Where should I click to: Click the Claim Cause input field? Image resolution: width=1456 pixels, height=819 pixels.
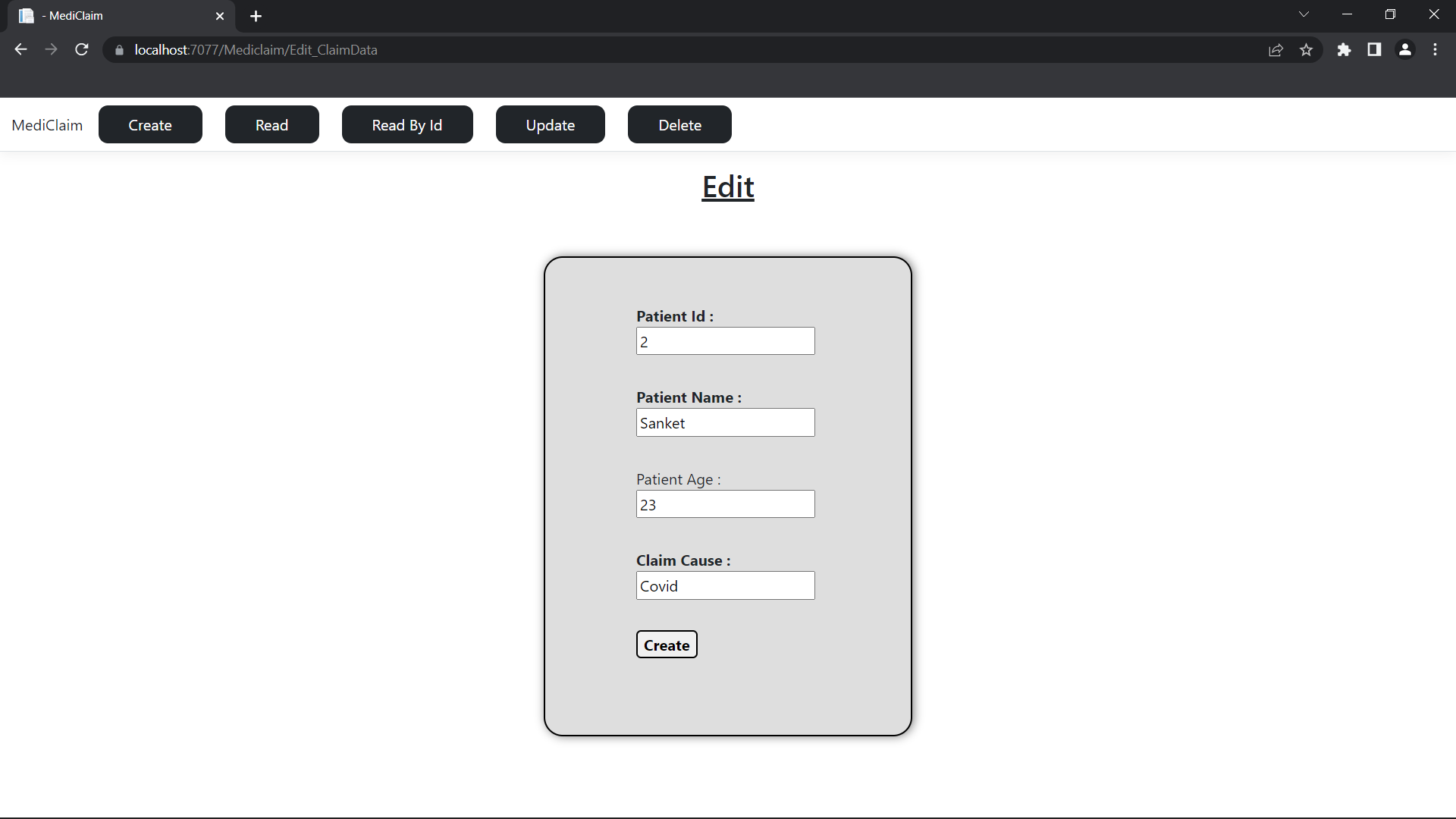pos(725,585)
